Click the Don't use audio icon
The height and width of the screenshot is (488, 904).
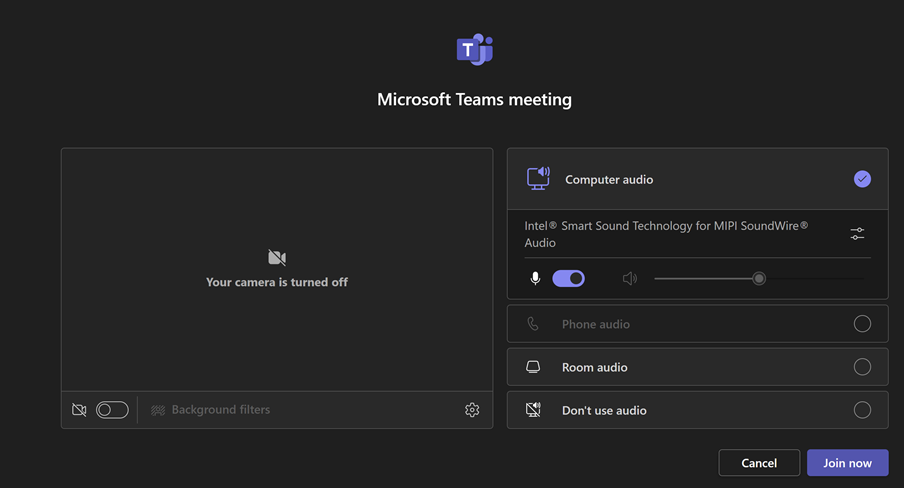533,410
